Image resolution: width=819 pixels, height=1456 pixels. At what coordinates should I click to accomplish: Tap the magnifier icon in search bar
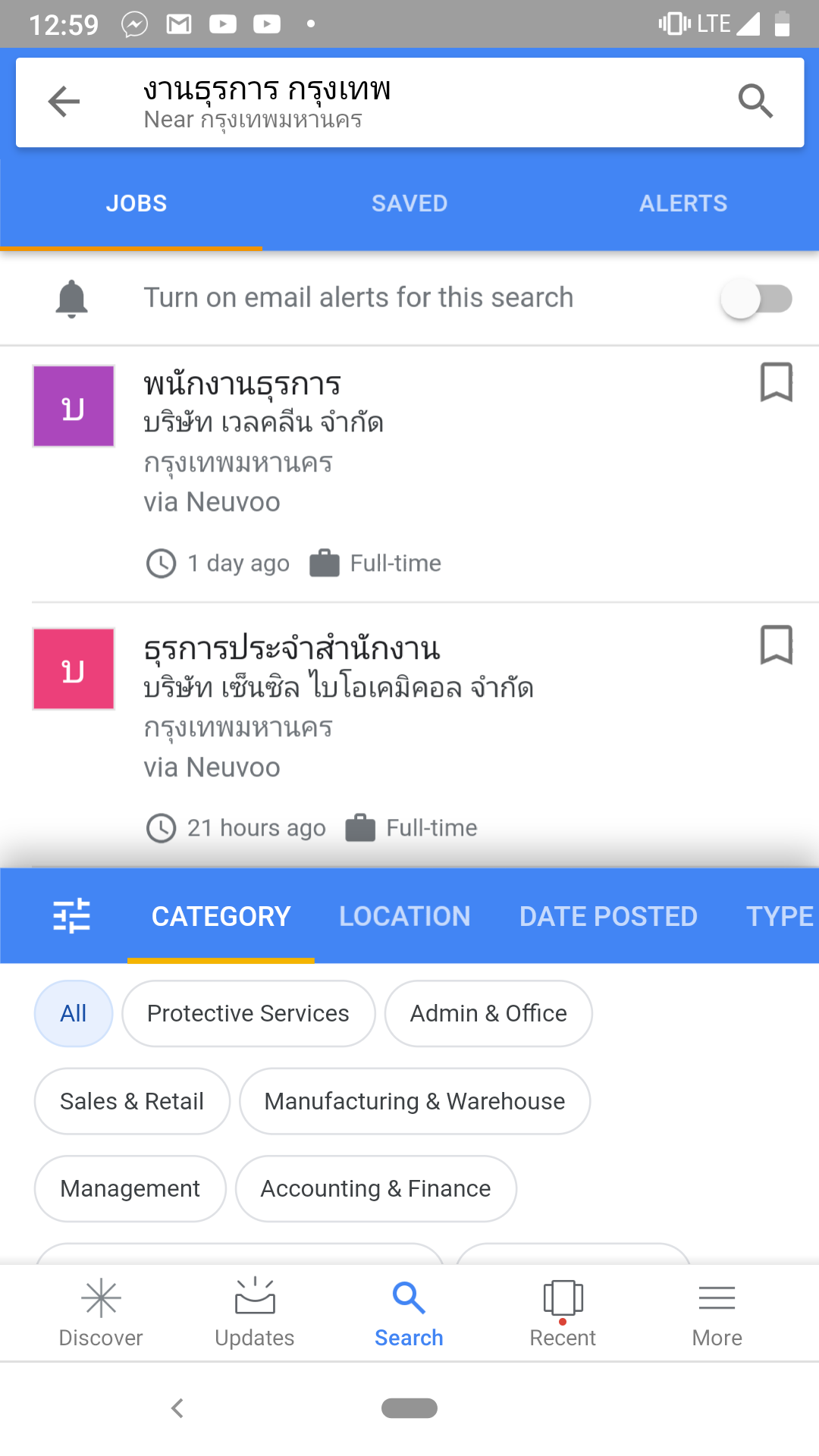click(755, 102)
